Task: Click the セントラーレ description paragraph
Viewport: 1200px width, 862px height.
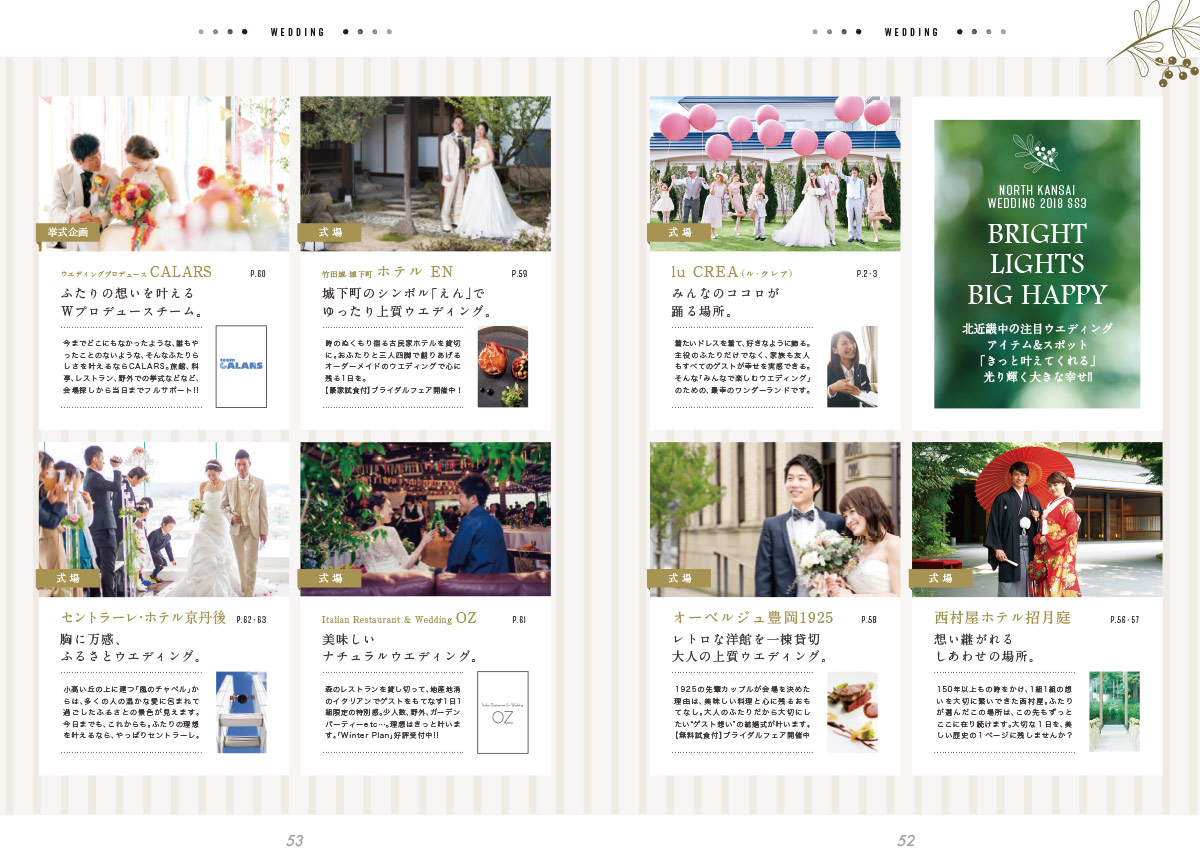Action: pos(133,712)
